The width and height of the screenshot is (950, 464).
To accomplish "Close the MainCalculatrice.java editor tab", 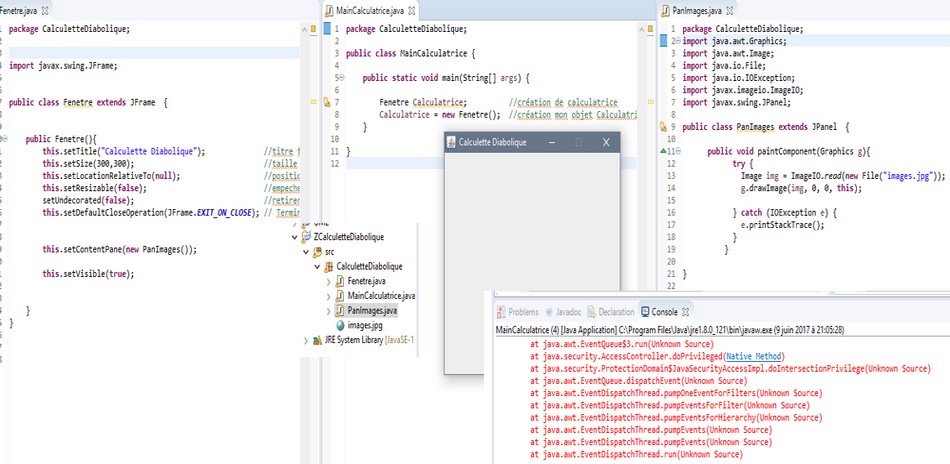I will [411, 9].
